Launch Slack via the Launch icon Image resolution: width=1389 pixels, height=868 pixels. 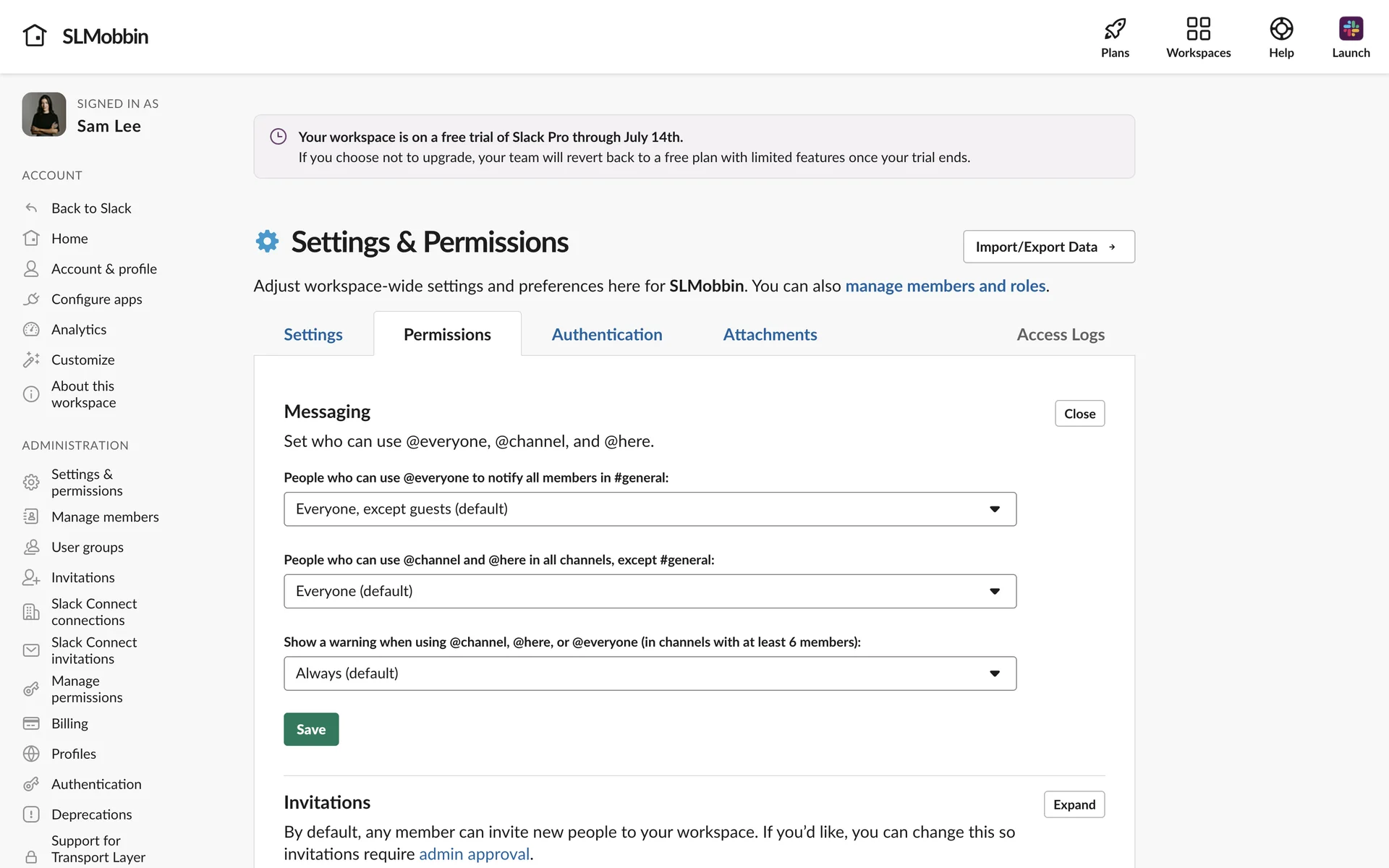click(1350, 29)
